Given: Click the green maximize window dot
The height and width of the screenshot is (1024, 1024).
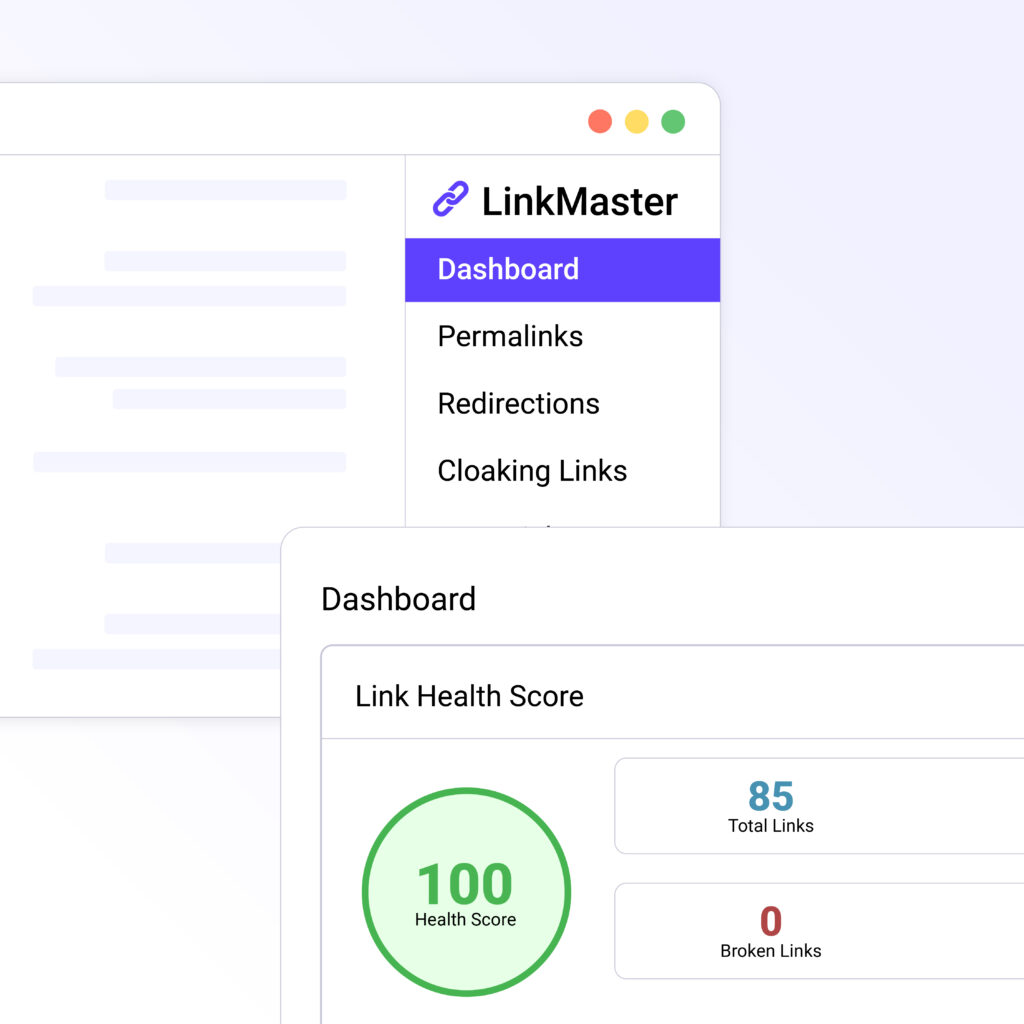Looking at the screenshot, I should coord(673,122).
